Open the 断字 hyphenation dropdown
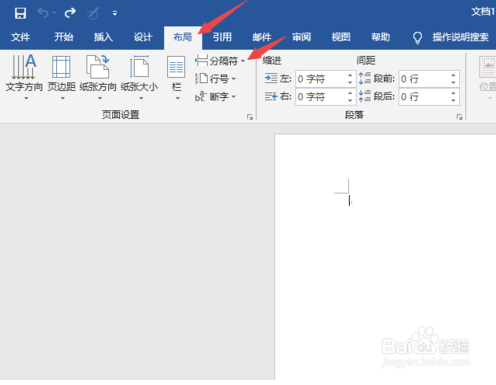The width and height of the screenshot is (496, 385). (x=216, y=97)
